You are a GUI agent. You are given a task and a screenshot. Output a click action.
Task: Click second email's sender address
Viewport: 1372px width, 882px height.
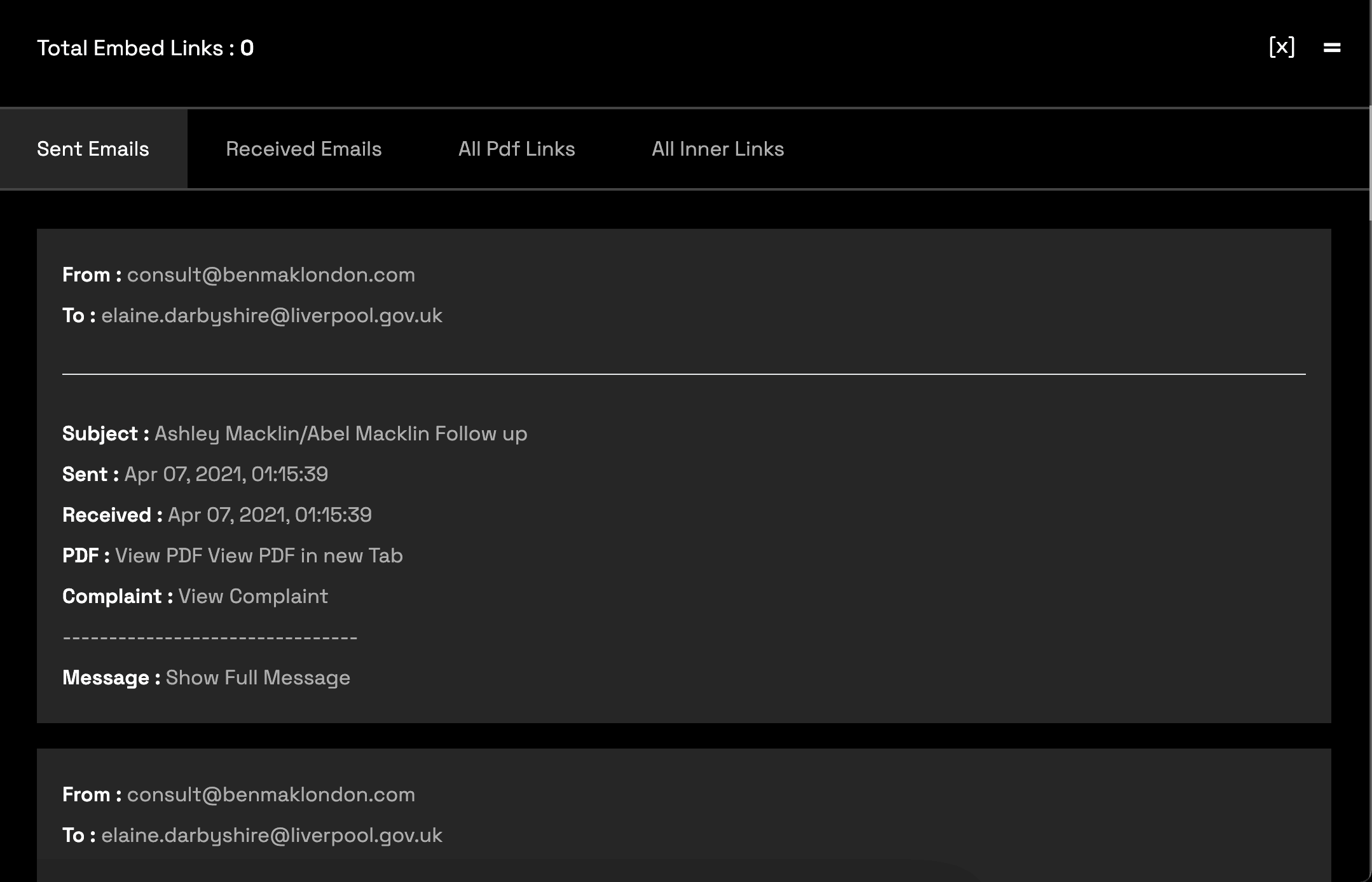pyautogui.click(x=271, y=794)
